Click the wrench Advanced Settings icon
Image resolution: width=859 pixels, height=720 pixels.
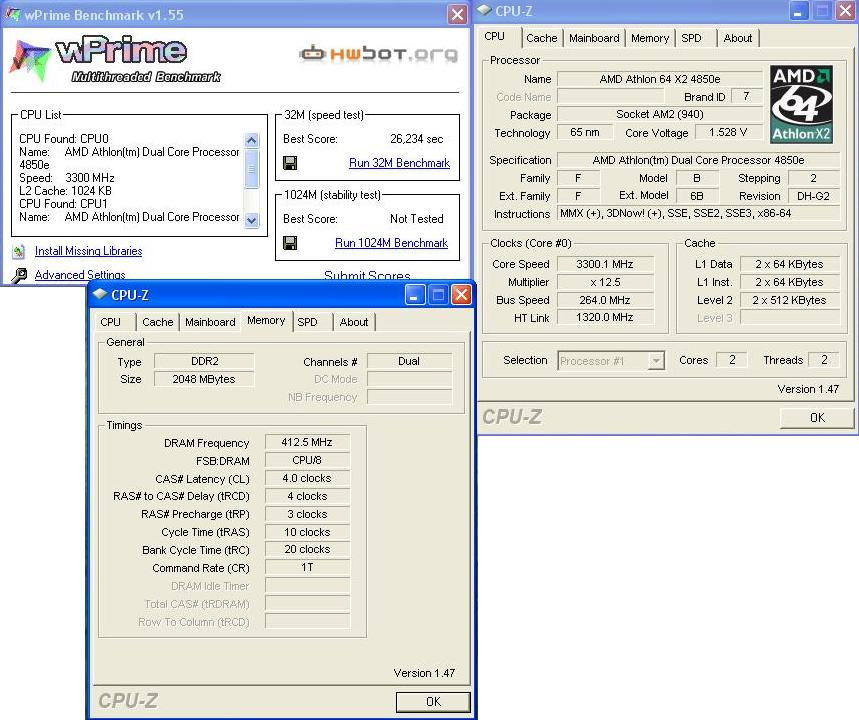point(19,275)
